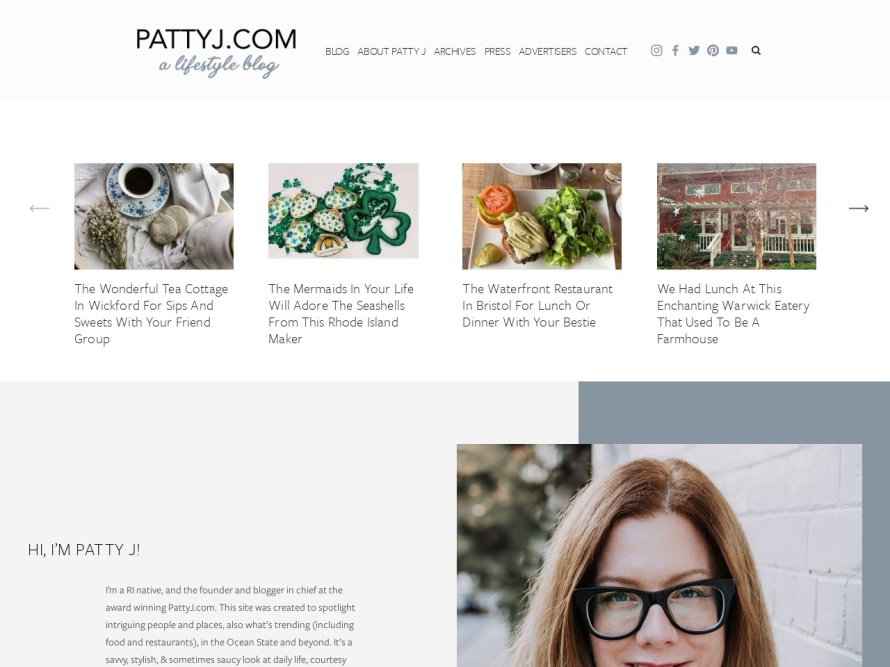Open the YouTube channel icon

pyautogui.click(x=732, y=51)
